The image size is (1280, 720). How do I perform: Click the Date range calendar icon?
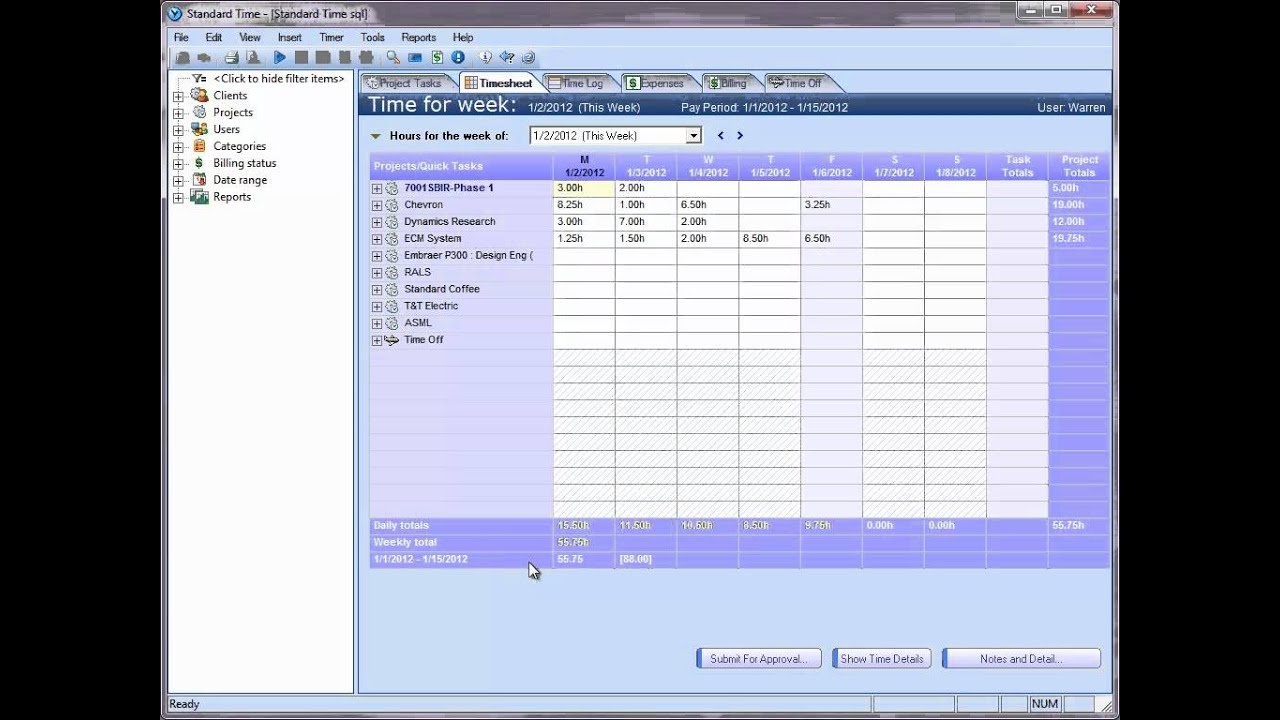coord(200,180)
